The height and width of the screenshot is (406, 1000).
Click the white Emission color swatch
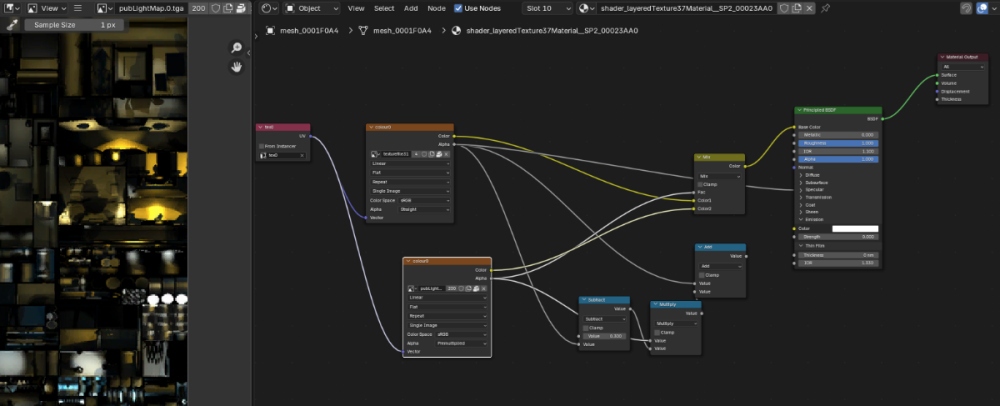point(855,229)
